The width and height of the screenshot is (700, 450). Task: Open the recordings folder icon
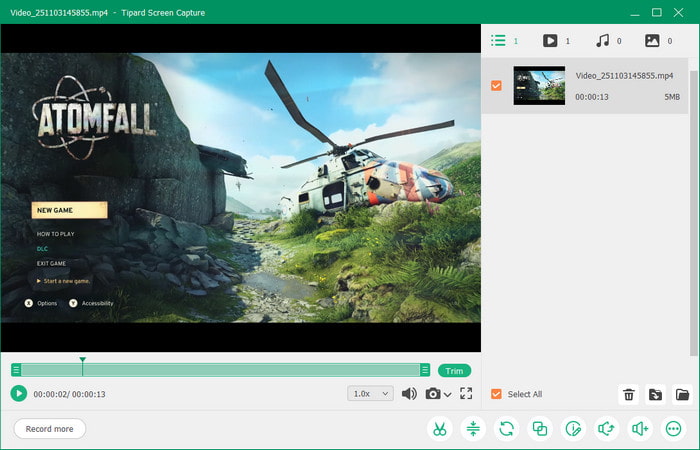[682, 395]
